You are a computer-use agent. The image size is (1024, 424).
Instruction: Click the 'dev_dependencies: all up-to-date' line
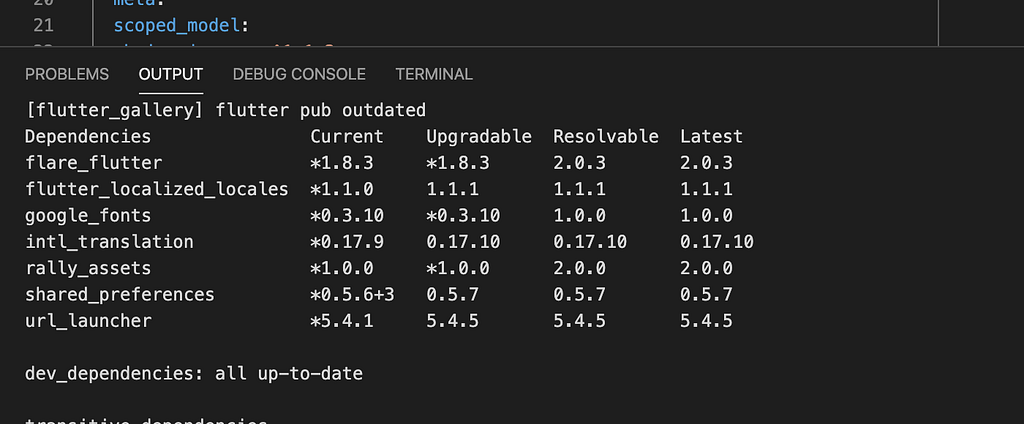(193, 374)
